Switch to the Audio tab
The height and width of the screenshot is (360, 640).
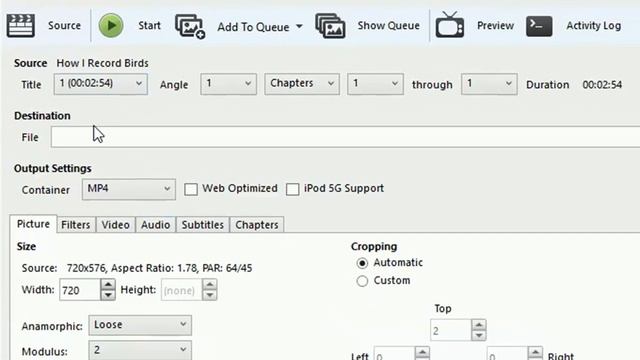(x=156, y=224)
